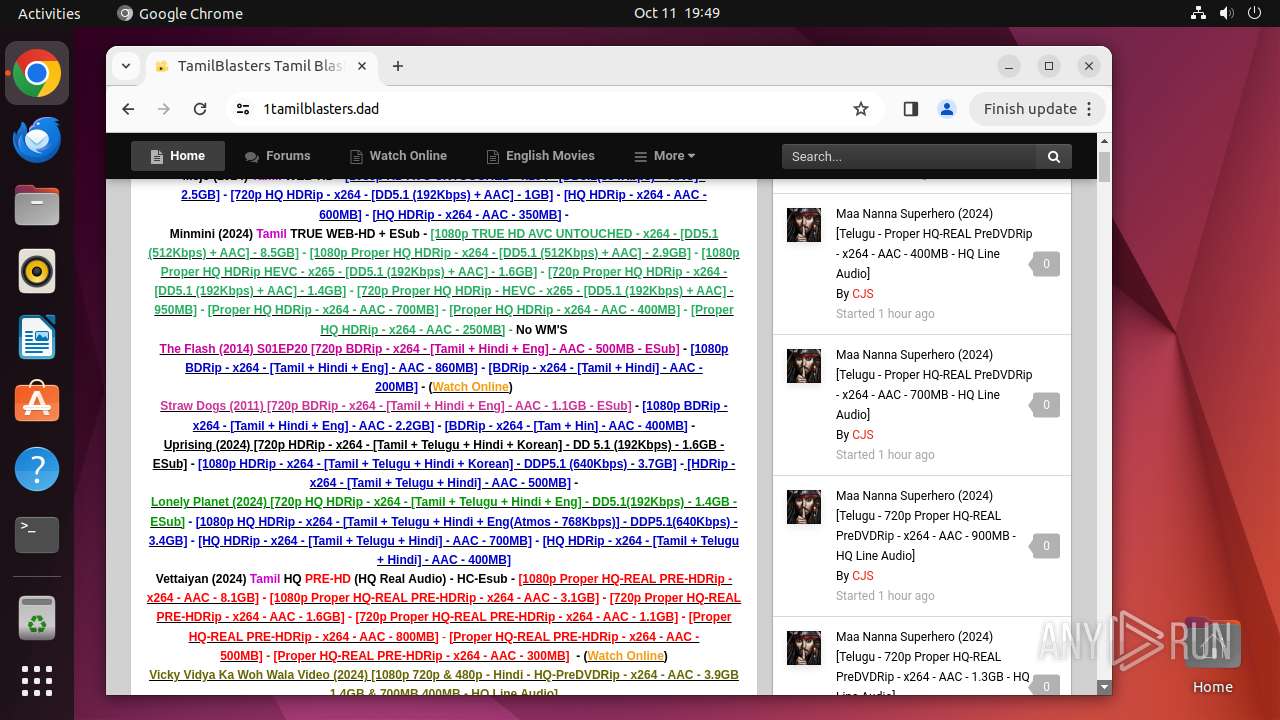Open the English Movies navigation tab
Image resolution: width=1280 pixels, height=720 pixels.
tap(540, 156)
